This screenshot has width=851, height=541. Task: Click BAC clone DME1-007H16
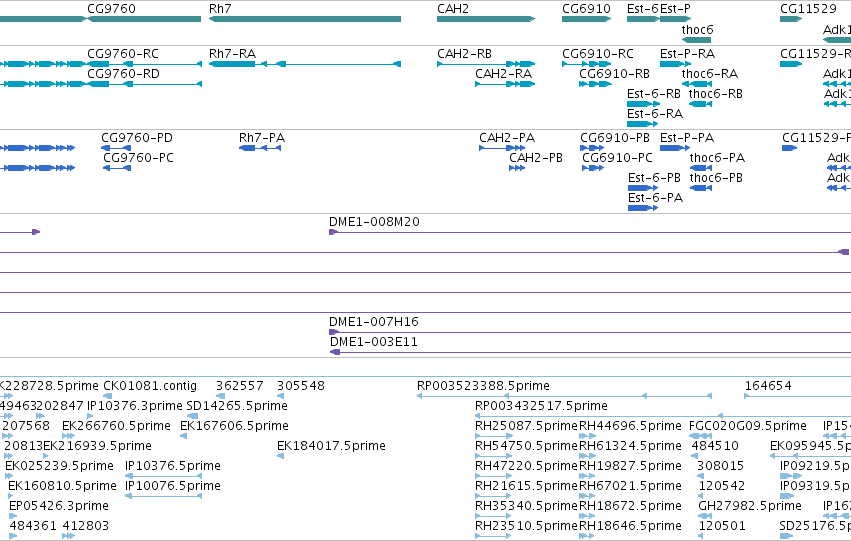pyautogui.click(x=590, y=332)
